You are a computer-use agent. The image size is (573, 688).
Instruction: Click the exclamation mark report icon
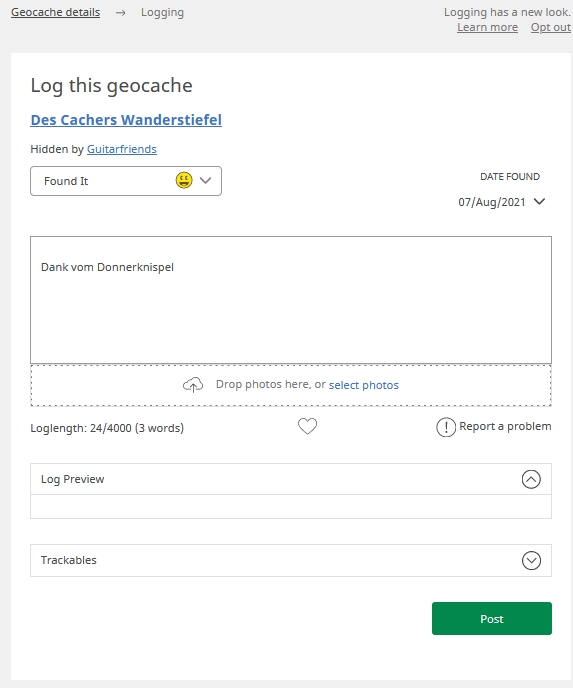[x=446, y=427]
